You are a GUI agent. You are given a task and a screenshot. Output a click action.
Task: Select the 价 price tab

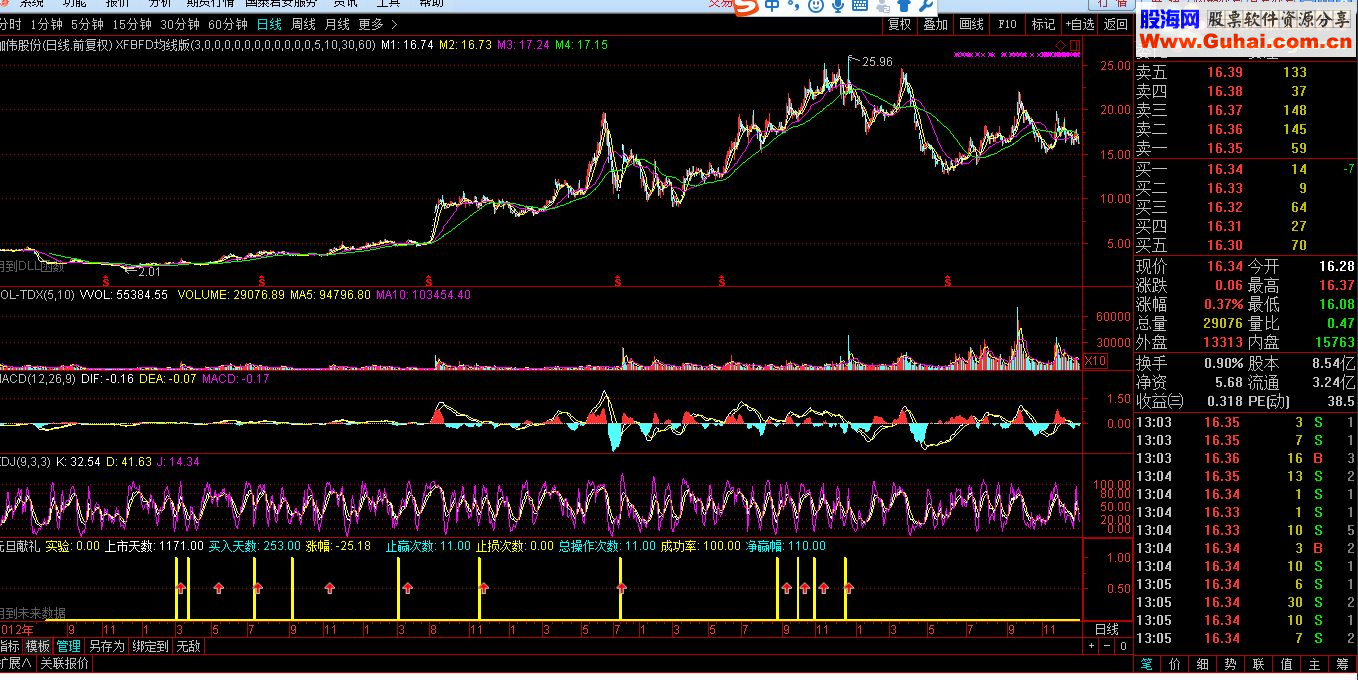click(1175, 664)
